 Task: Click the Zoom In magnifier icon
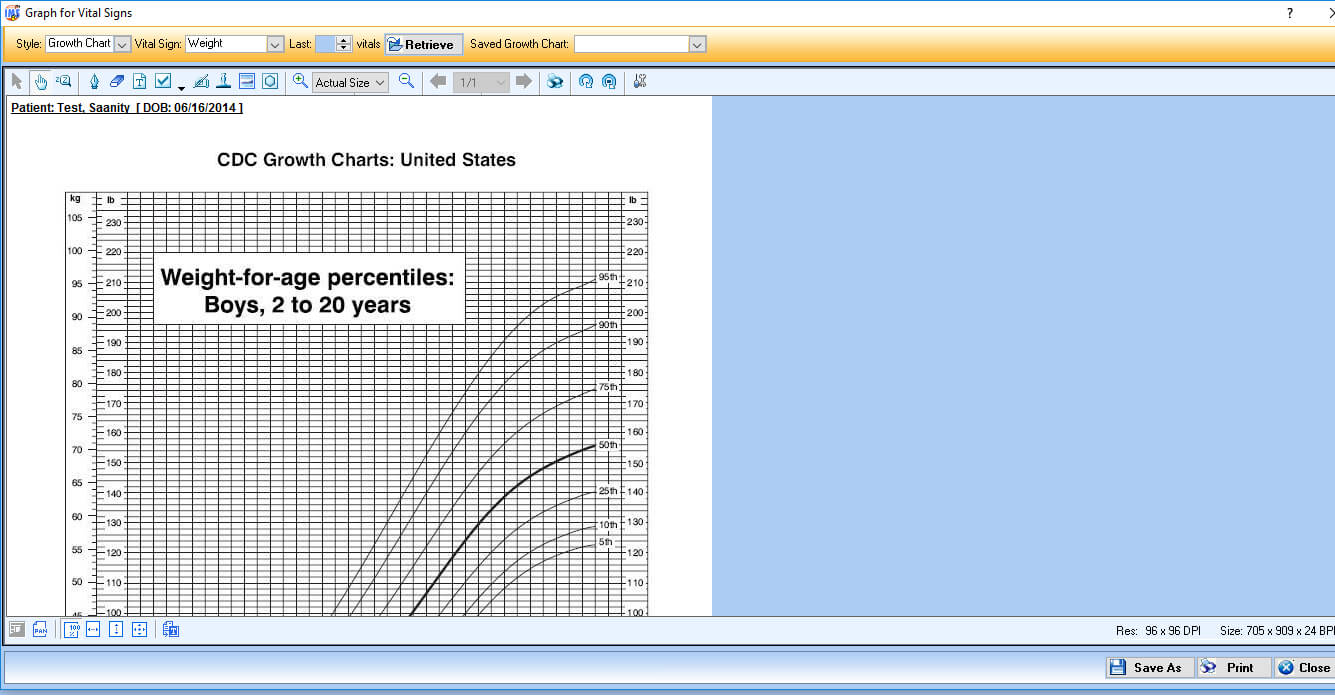(299, 81)
